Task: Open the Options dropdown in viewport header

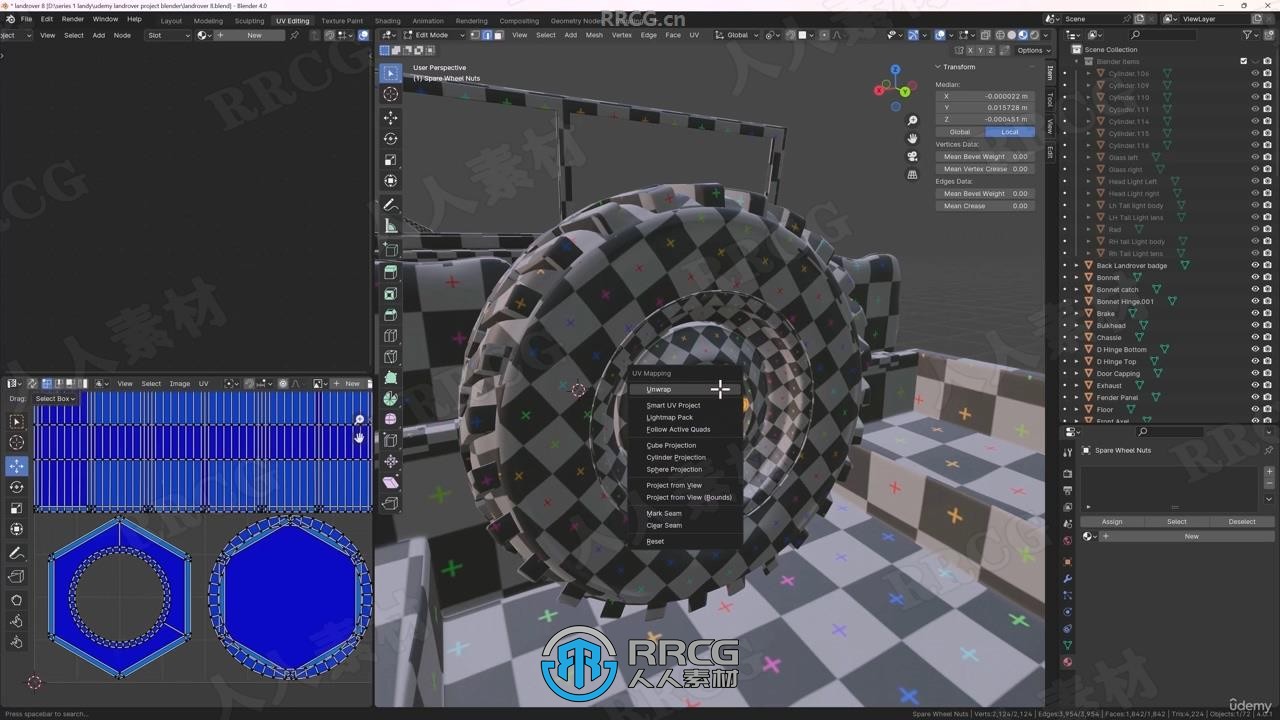Action: point(1032,50)
